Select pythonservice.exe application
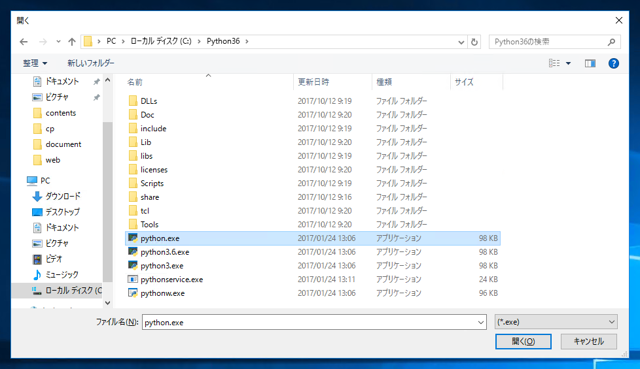640x369 pixels. [171, 280]
